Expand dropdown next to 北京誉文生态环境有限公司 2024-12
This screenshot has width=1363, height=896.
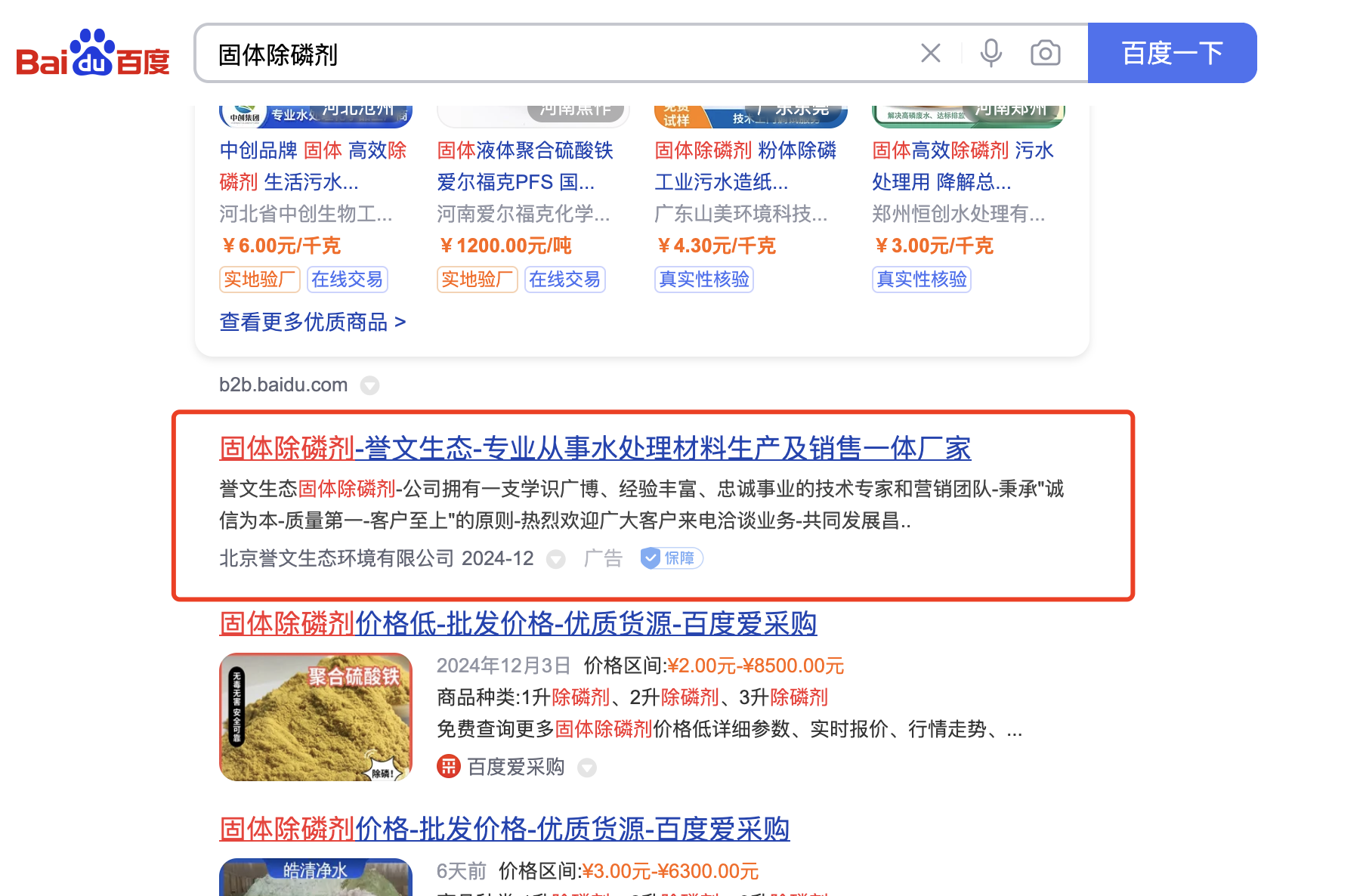click(556, 559)
